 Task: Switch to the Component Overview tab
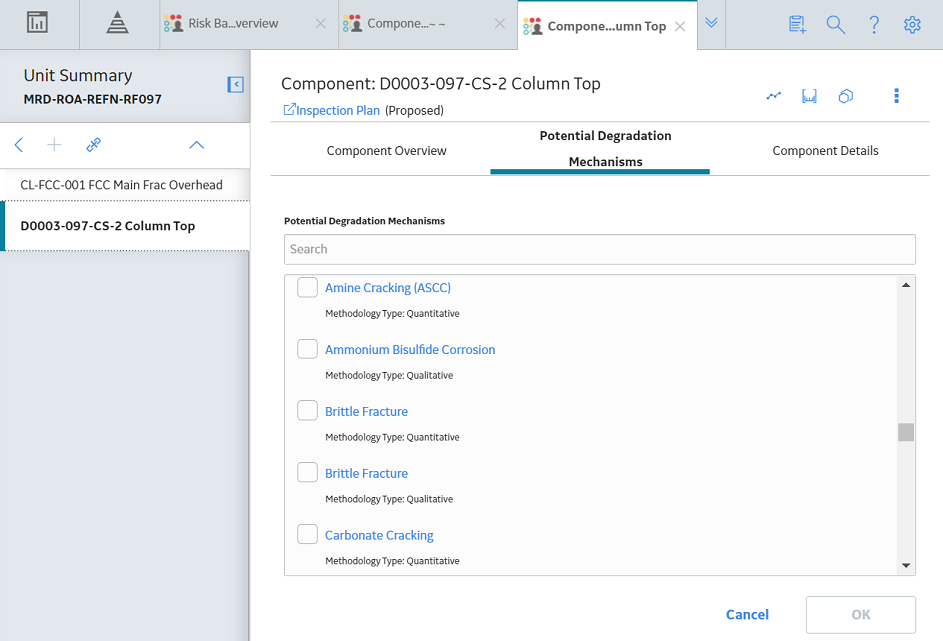[x=387, y=150]
